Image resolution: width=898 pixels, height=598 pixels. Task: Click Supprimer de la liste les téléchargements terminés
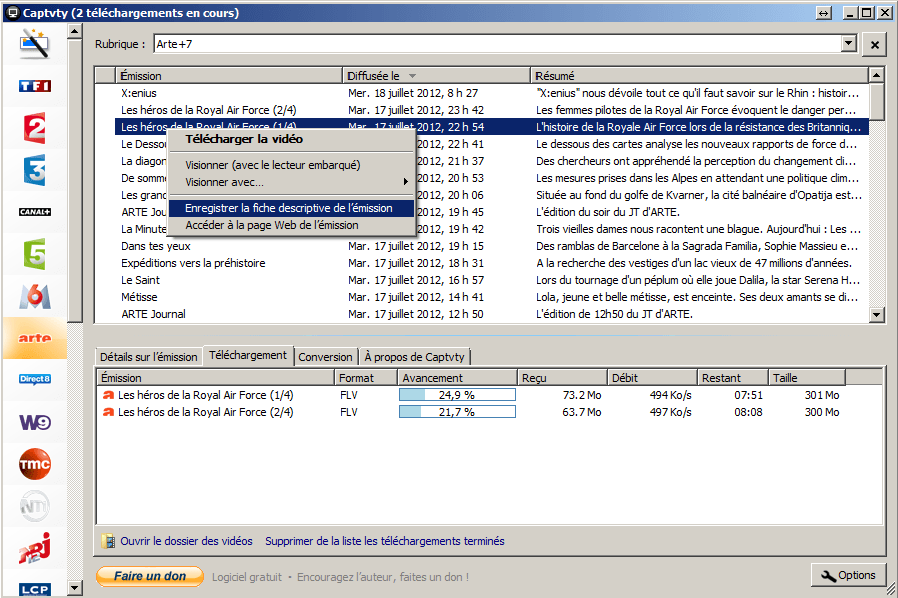[x=385, y=541]
